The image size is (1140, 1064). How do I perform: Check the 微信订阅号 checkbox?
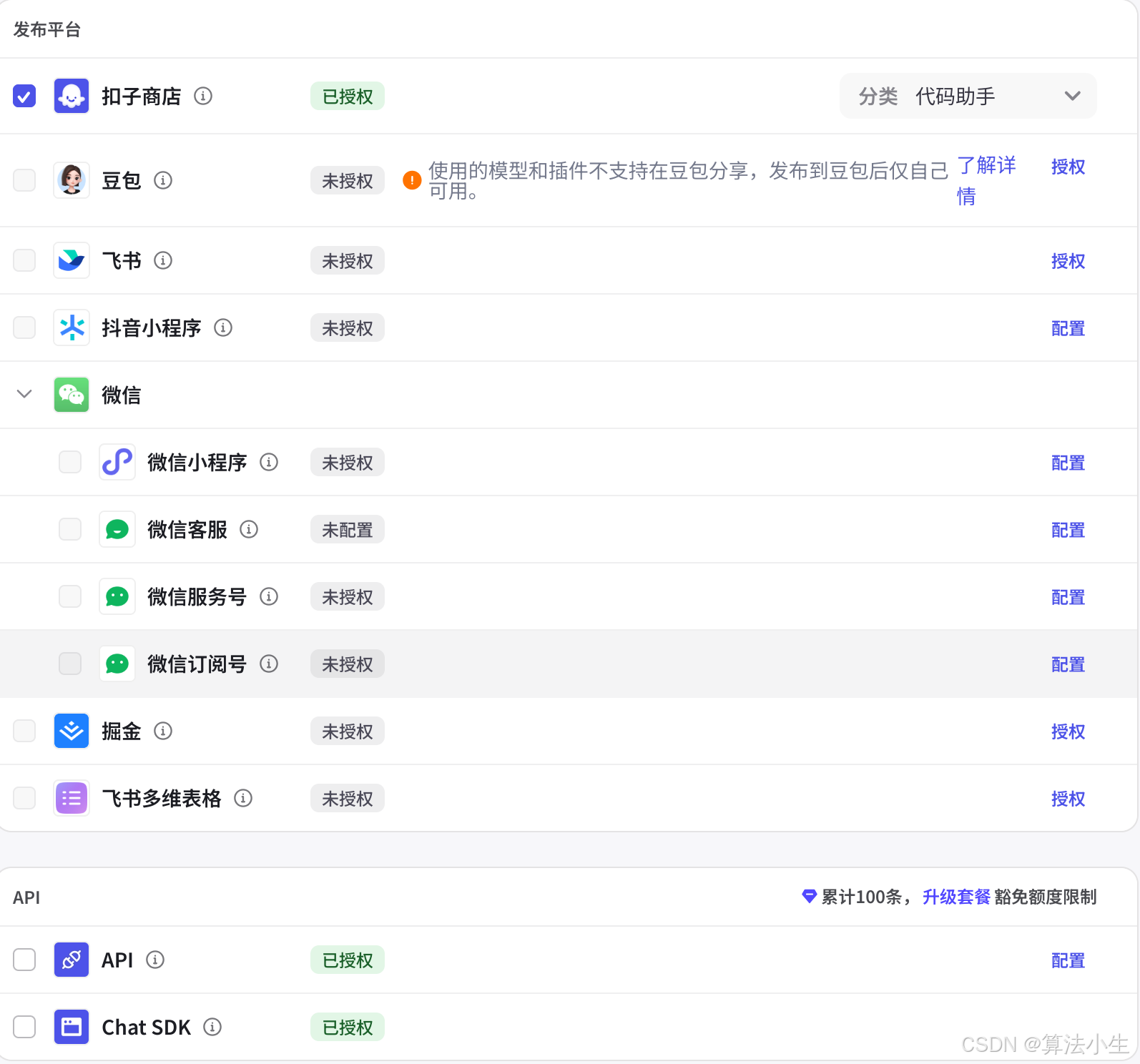tap(70, 664)
